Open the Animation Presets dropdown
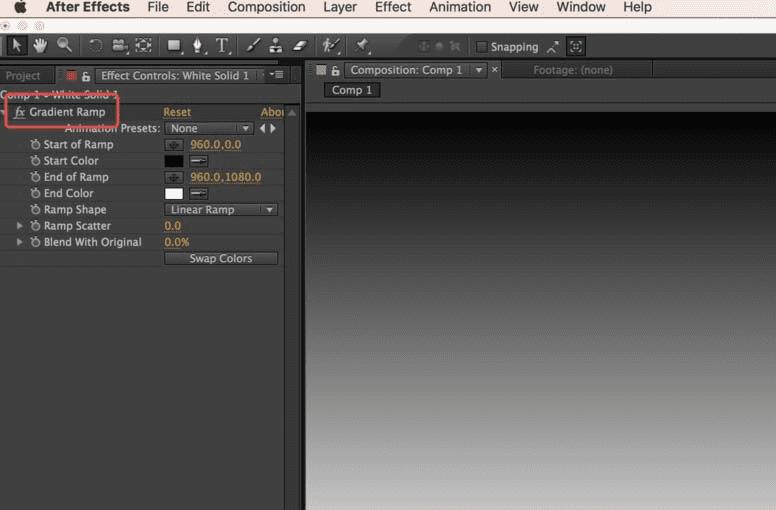776x510 pixels. [209, 128]
